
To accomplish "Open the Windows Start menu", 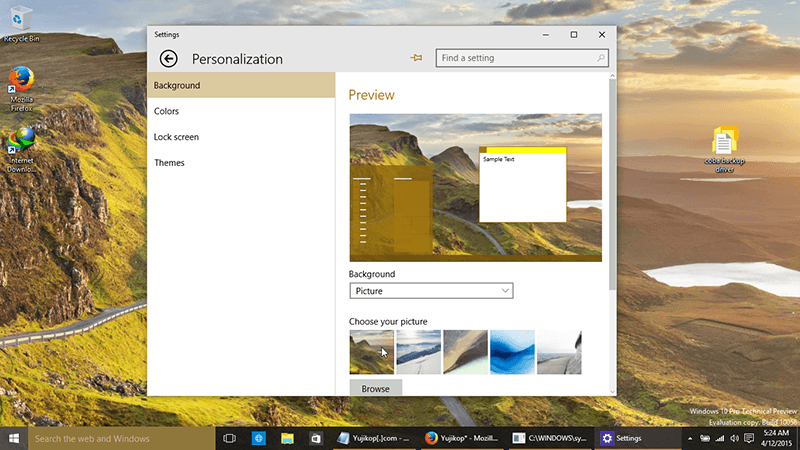I will click(14, 438).
